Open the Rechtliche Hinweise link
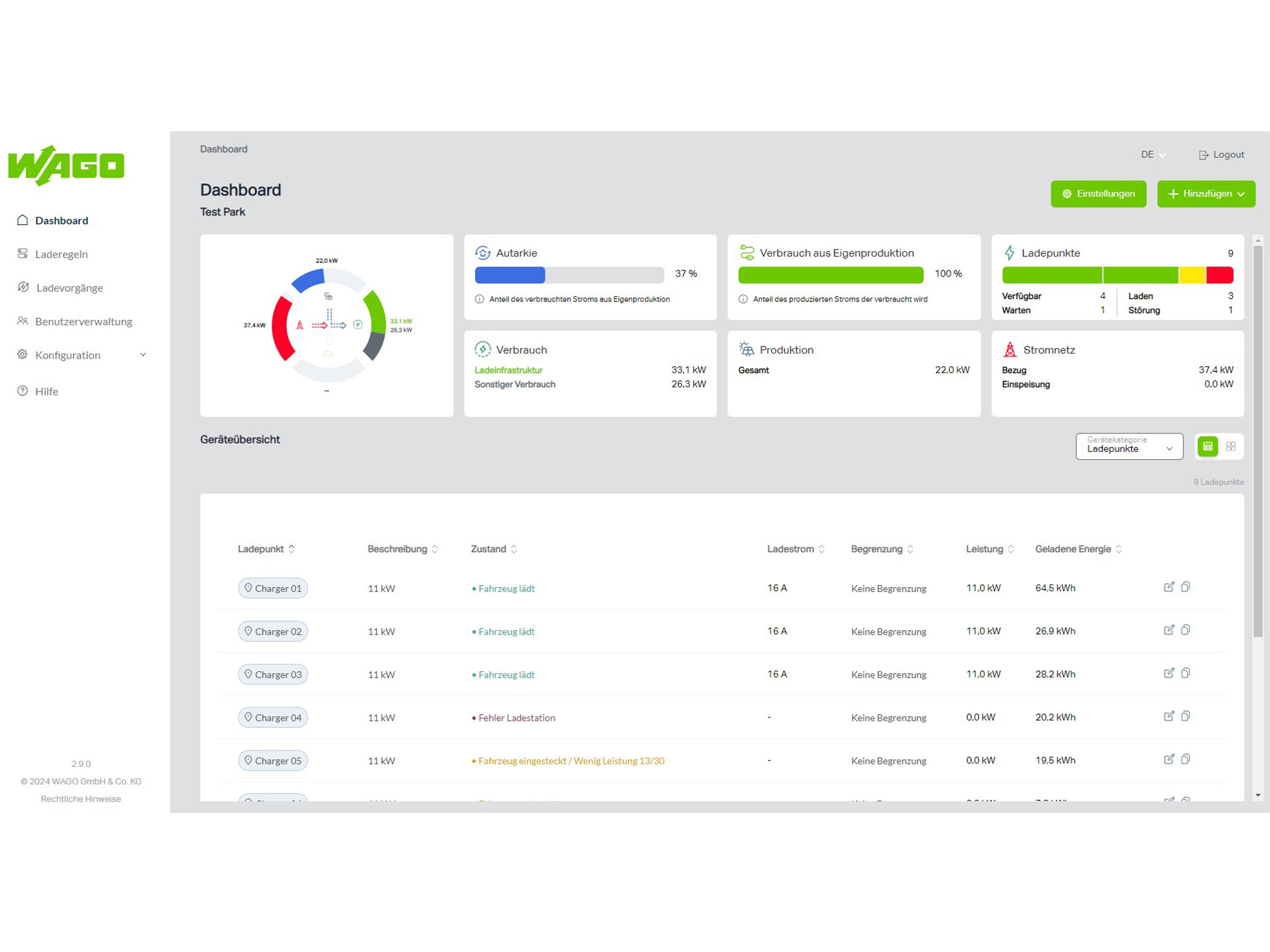Image resolution: width=1270 pixels, height=952 pixels. point(81,799)
